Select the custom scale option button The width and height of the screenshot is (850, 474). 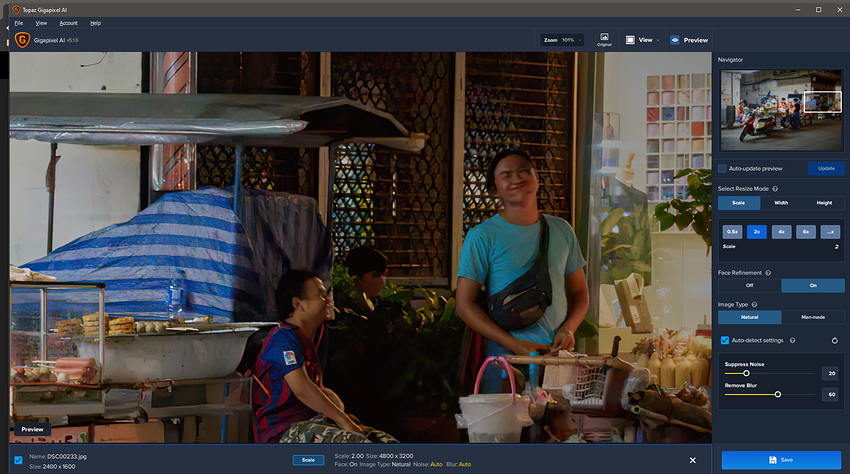(830, 232)
